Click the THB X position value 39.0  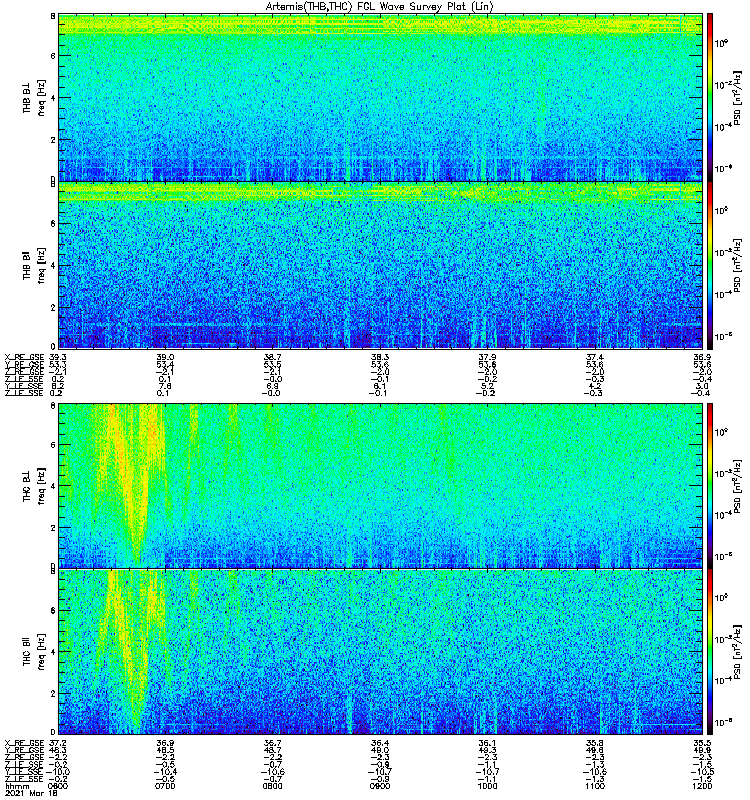coord(165,357)
